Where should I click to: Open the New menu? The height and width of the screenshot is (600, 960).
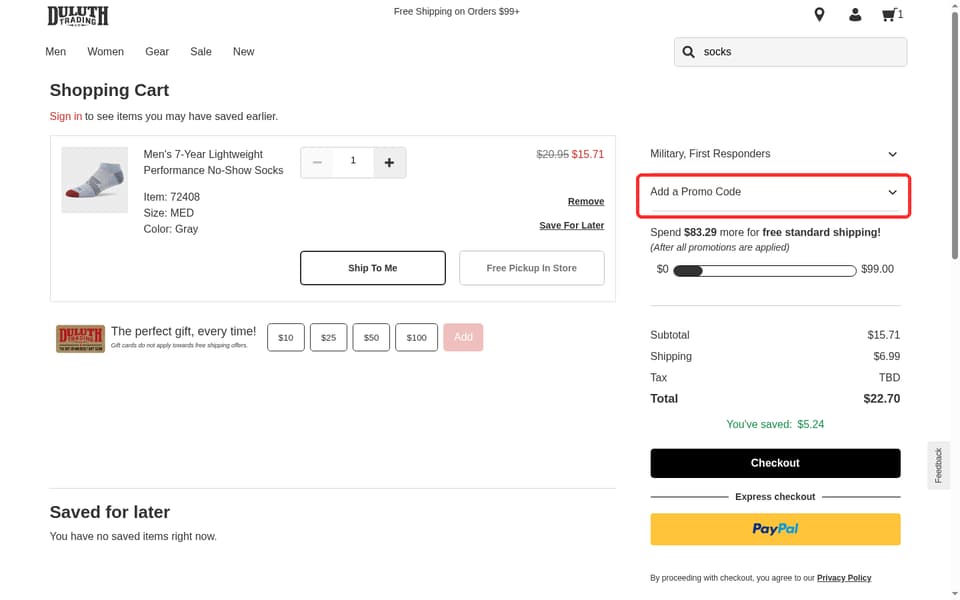(243, 52)
